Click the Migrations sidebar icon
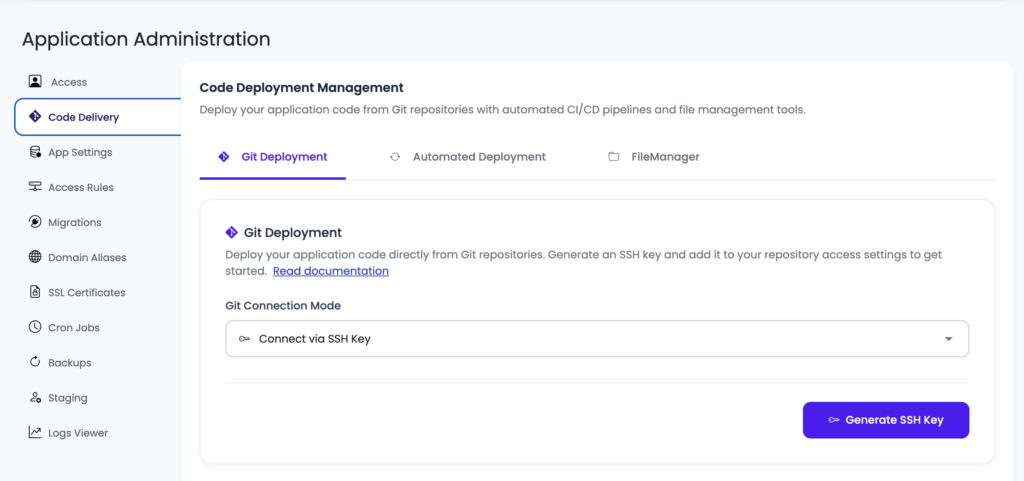Viewport: 1024px width, 481px height. click(35, 222)
